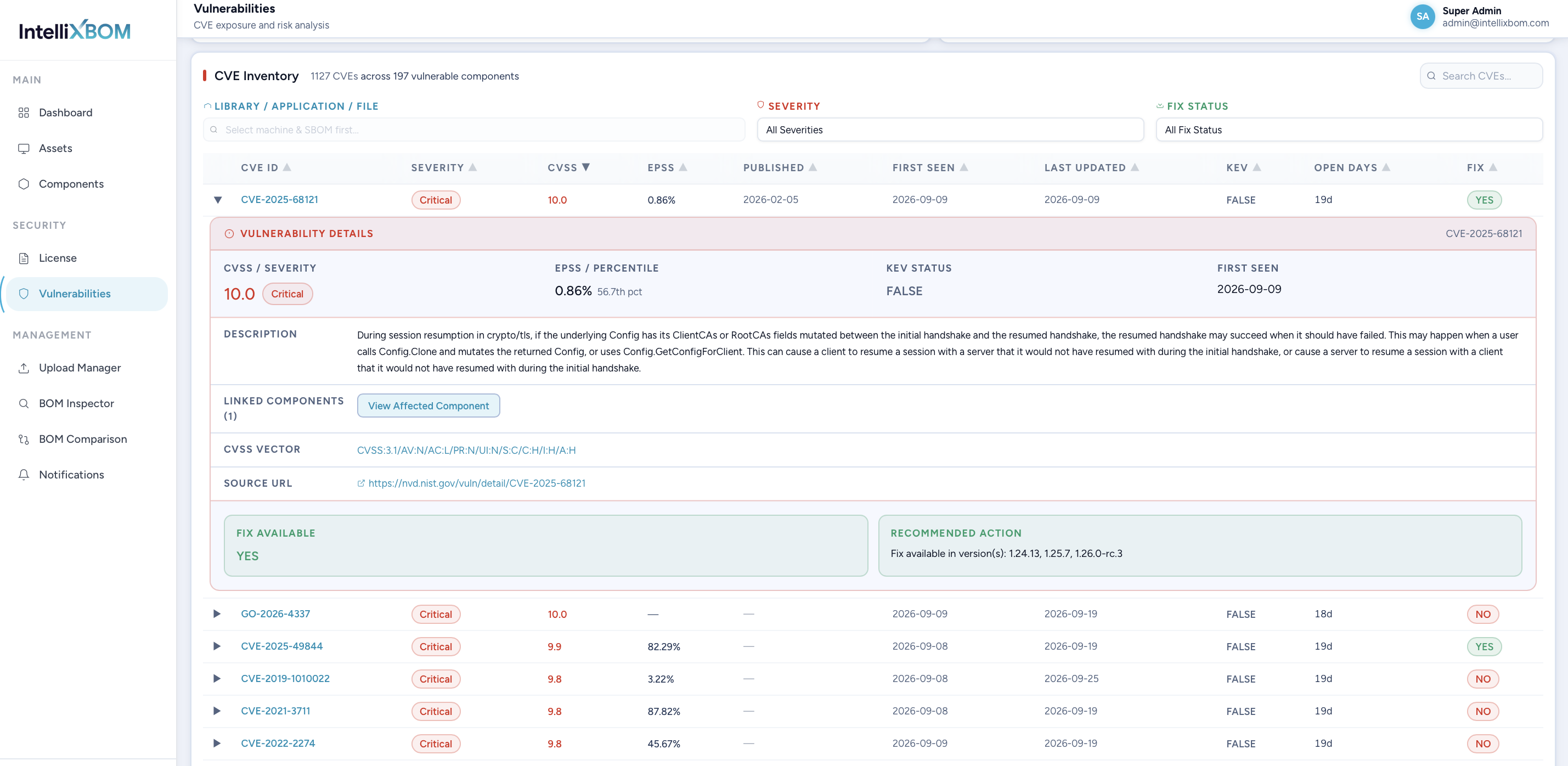The image size is (1568, 766).
Task: Sort by First Seen column arrow
Action: tap(963, 167)
